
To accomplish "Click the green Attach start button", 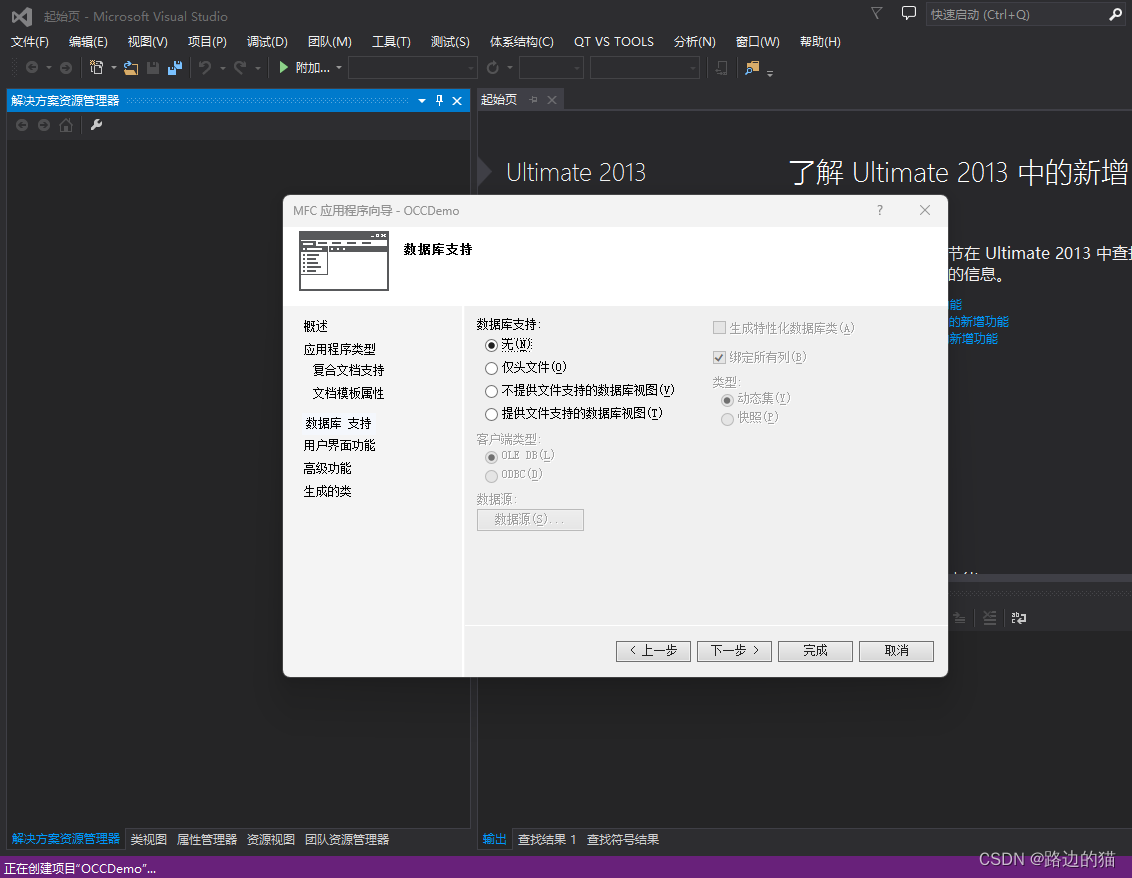I will click(x=304, y=67).
